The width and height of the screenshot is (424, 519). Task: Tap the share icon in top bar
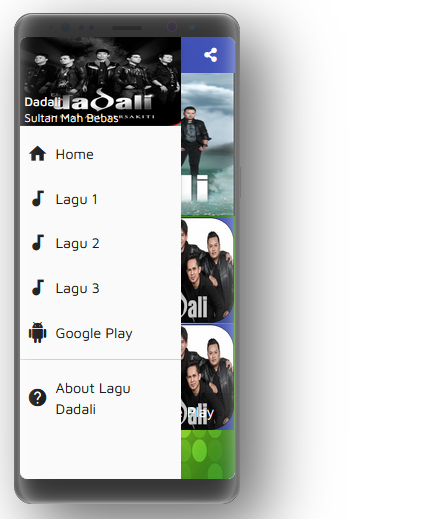[x=211, y=55]
